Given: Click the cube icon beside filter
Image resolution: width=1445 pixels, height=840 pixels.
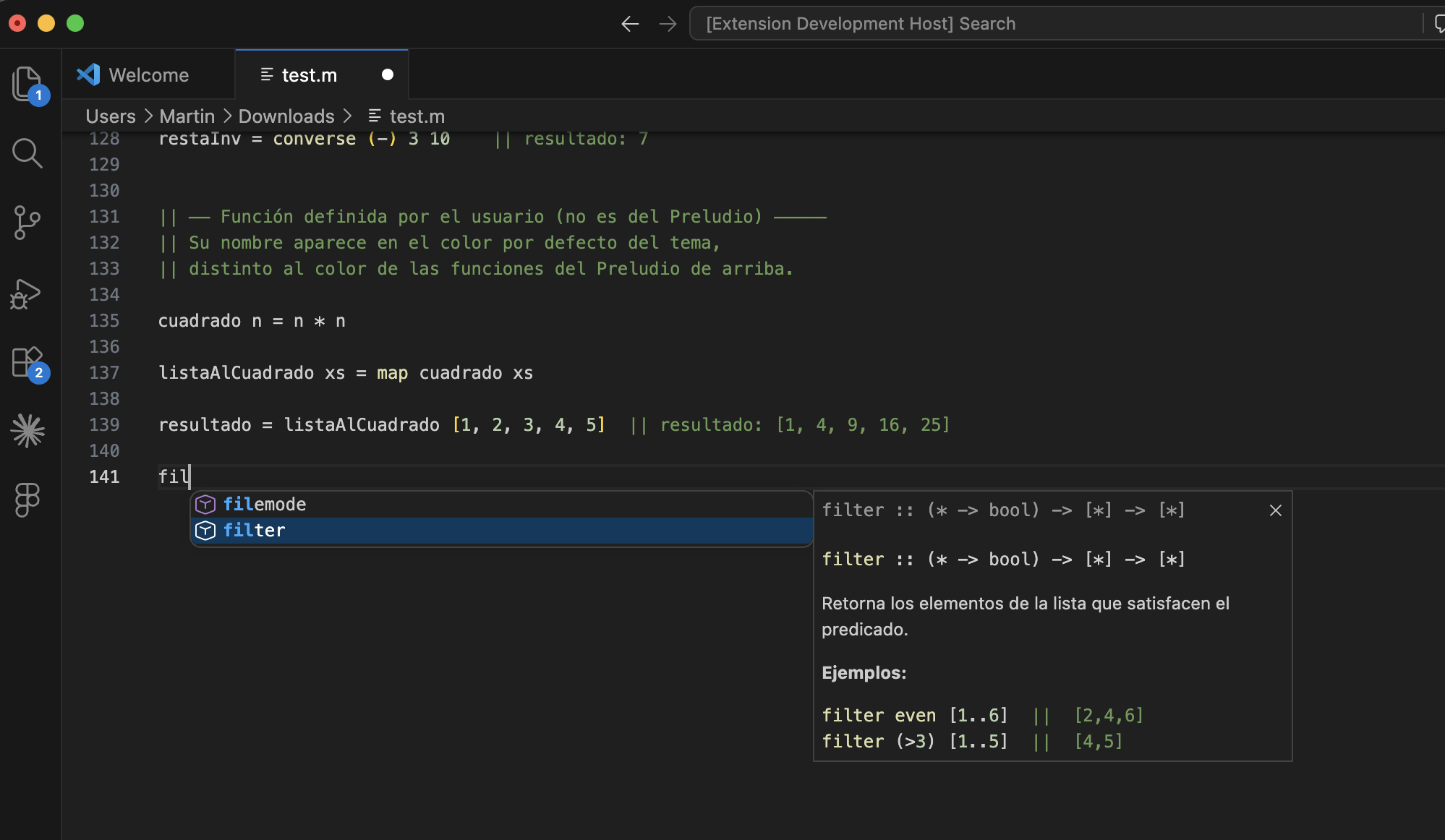Looking at the screenshot, I should (x=205, y=530).
